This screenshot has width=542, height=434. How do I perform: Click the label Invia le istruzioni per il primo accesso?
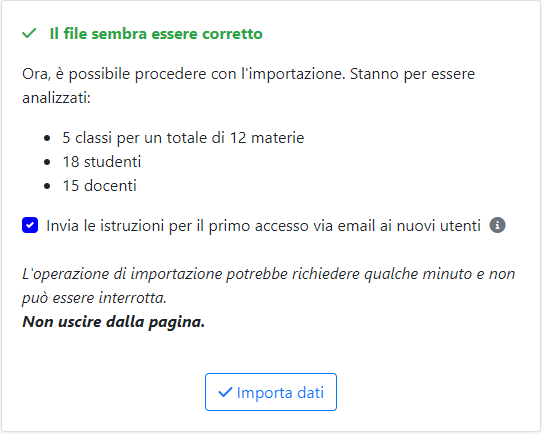(x=263, y=226)
